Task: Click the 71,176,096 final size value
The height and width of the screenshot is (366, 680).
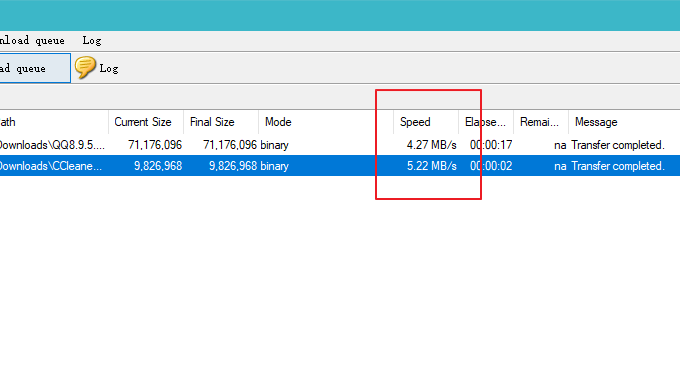Action: 230,145
